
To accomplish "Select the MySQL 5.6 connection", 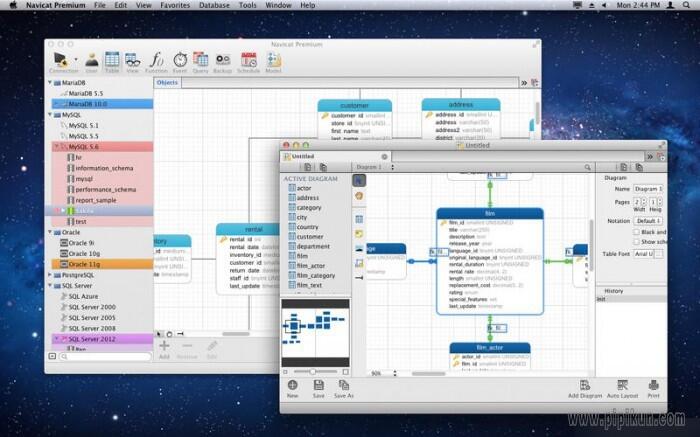I will 102,147.
